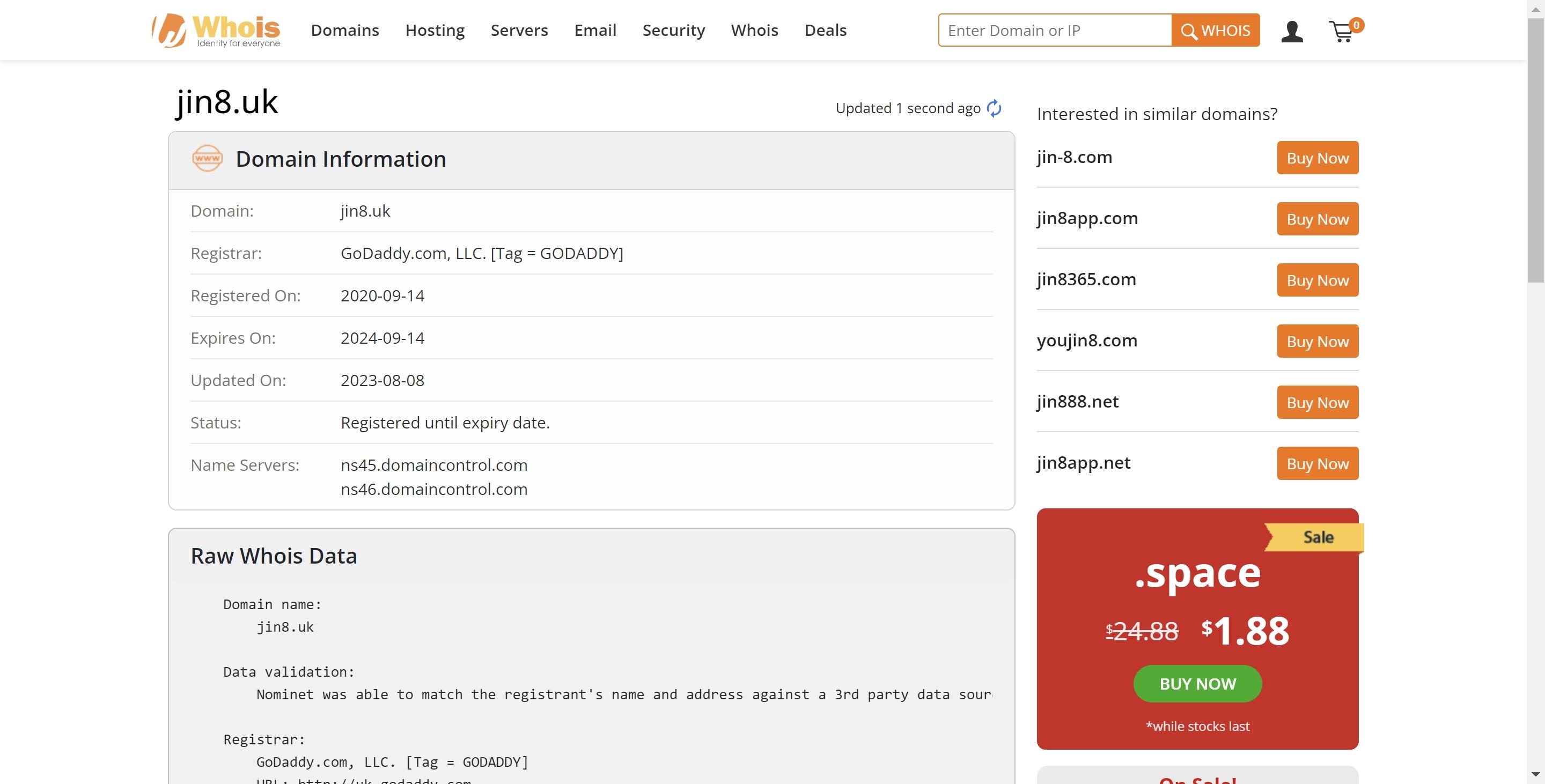Open the Deals menu
The width and height of the screenshot is (1545, 784).
pyautogui.click(x=825, y=30)
